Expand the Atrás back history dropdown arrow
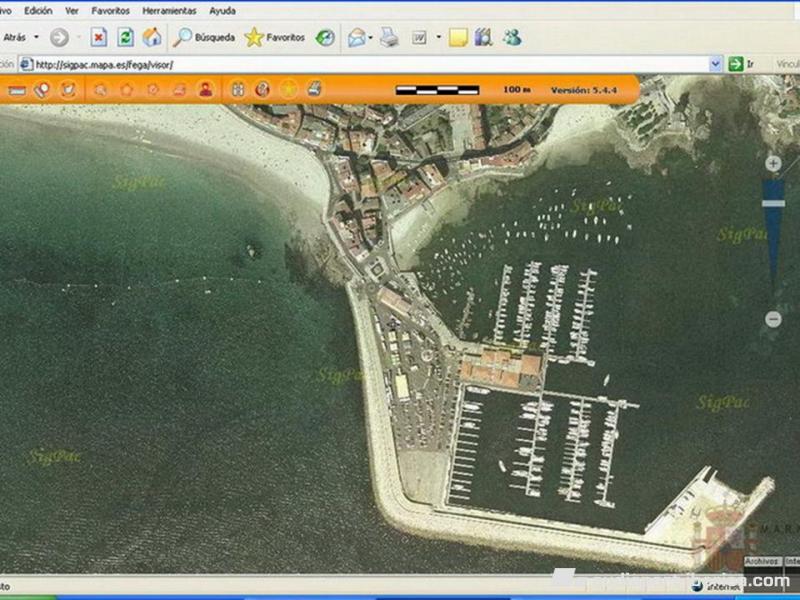 37,38
